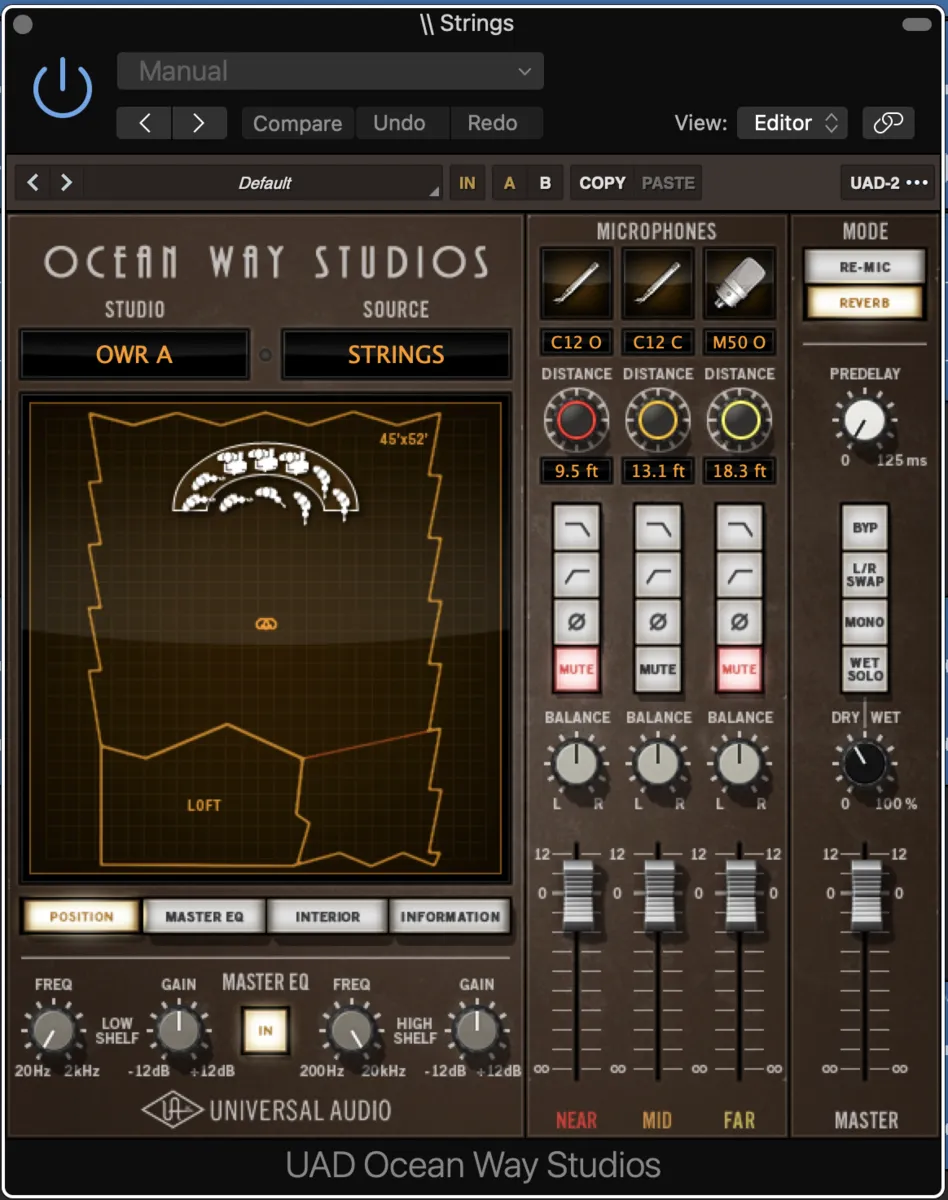Click the PASTE button

click(668, 183)
